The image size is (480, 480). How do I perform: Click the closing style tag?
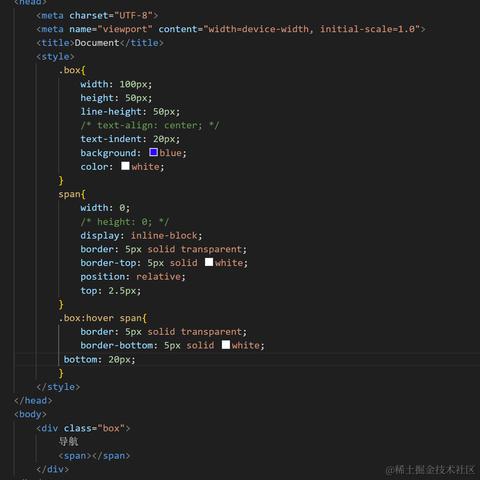pyautogui.click(x=58, y=387)
